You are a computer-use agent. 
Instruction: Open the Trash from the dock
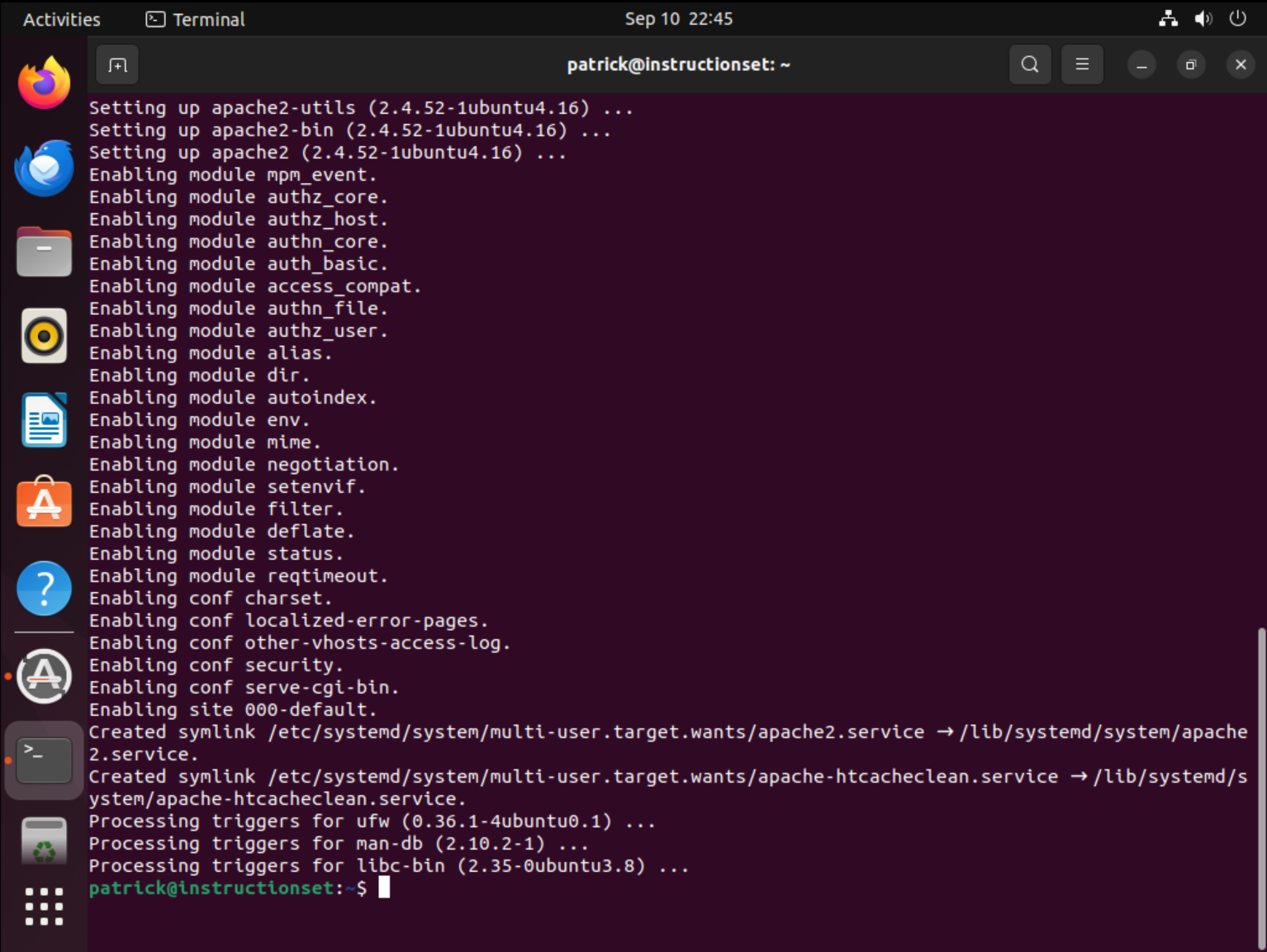click(45, 842)
